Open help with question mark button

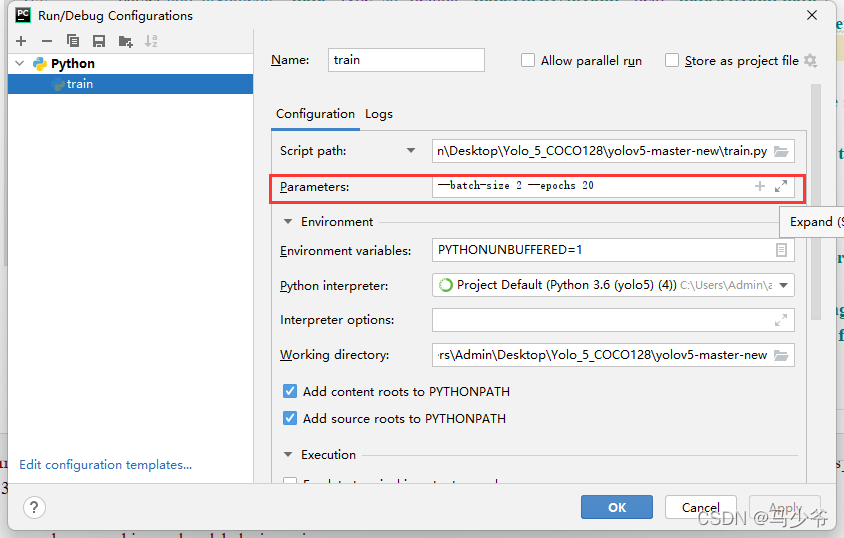point(34,507)
